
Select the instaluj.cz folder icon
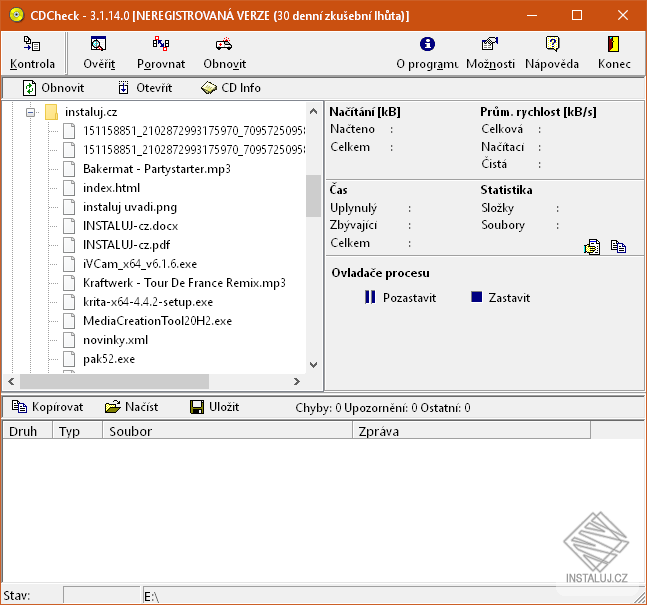point(51,112)
